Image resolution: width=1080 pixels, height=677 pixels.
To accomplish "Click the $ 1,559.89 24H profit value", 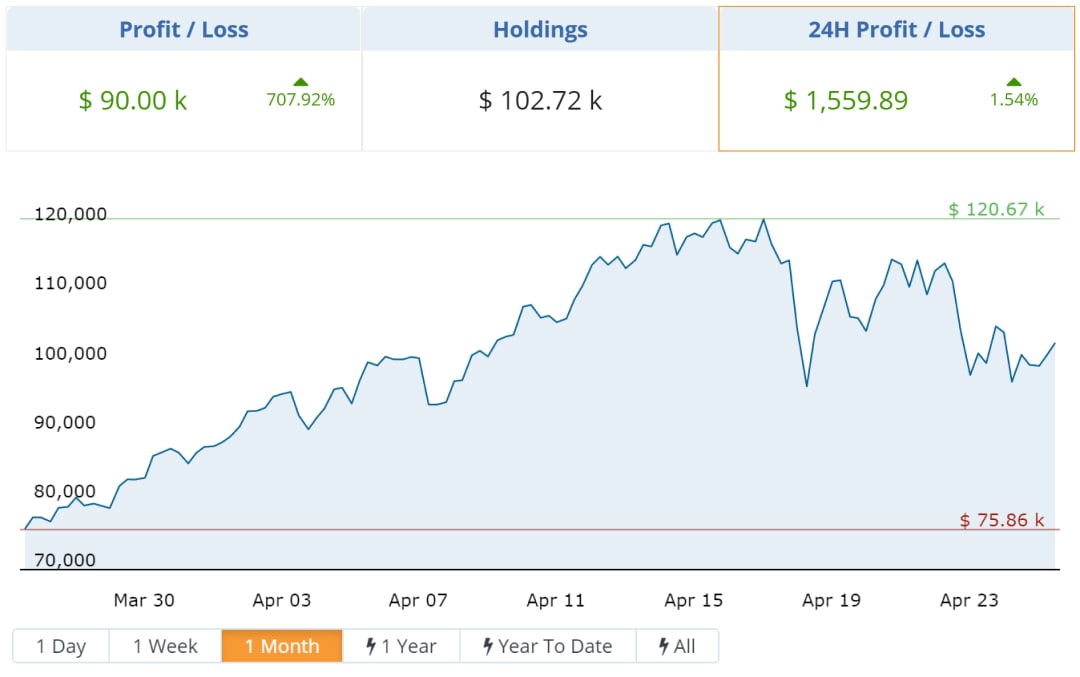I will pyautogui.click(x=846, y=101).
